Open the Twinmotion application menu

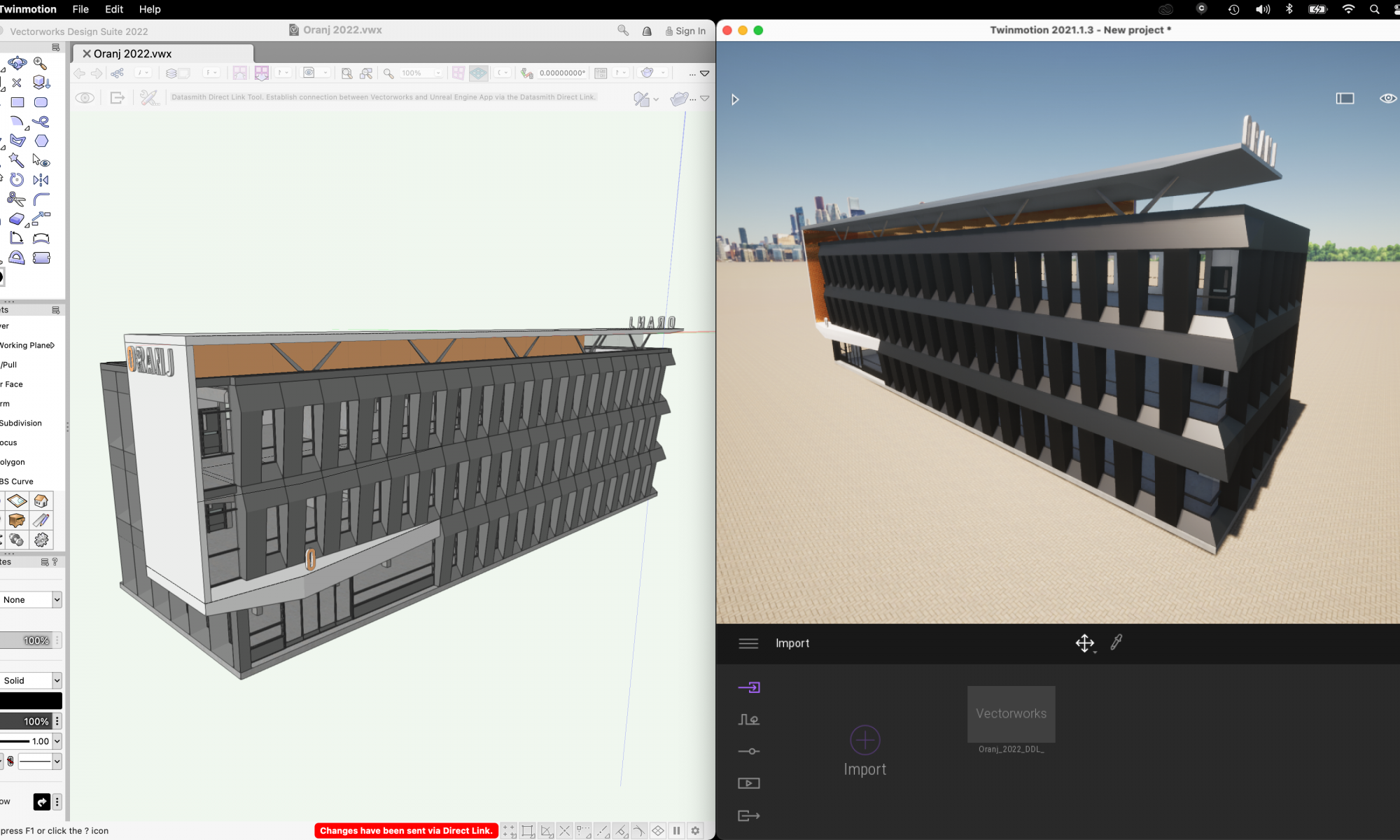(x=28, y=9)
